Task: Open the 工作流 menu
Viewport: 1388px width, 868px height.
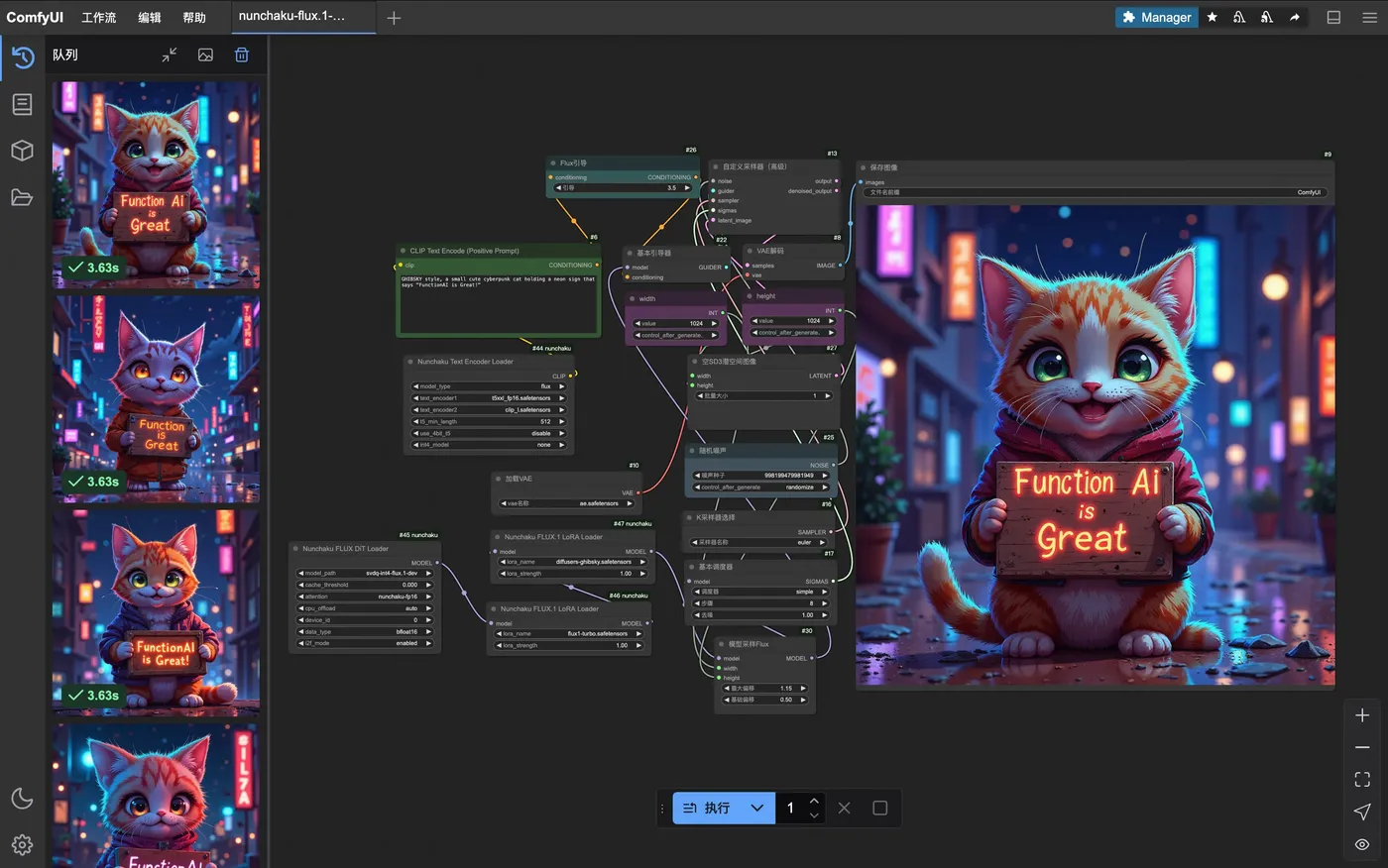Action: point(98,17)
